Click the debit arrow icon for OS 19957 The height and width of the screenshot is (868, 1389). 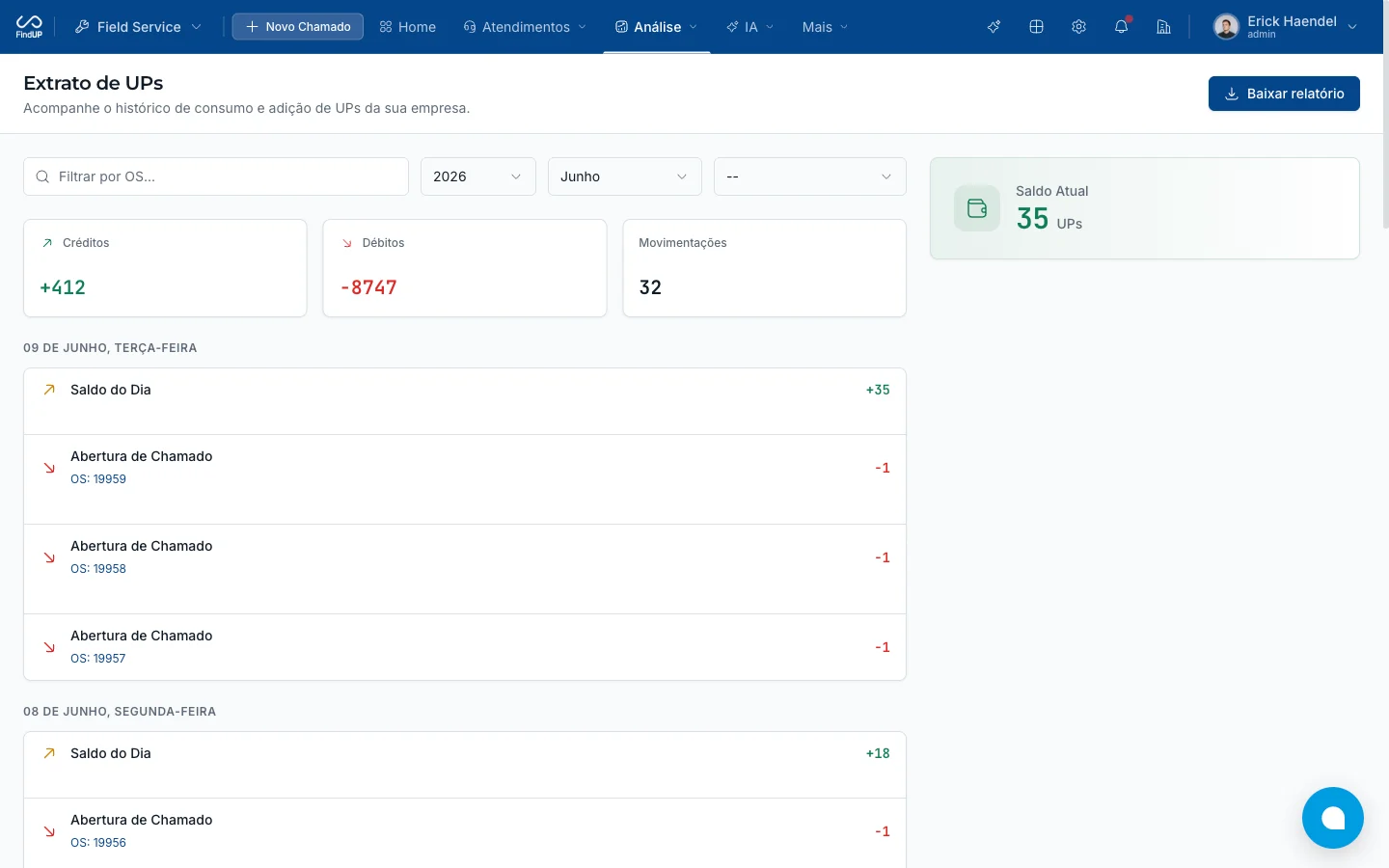click(x=49, y=647)
